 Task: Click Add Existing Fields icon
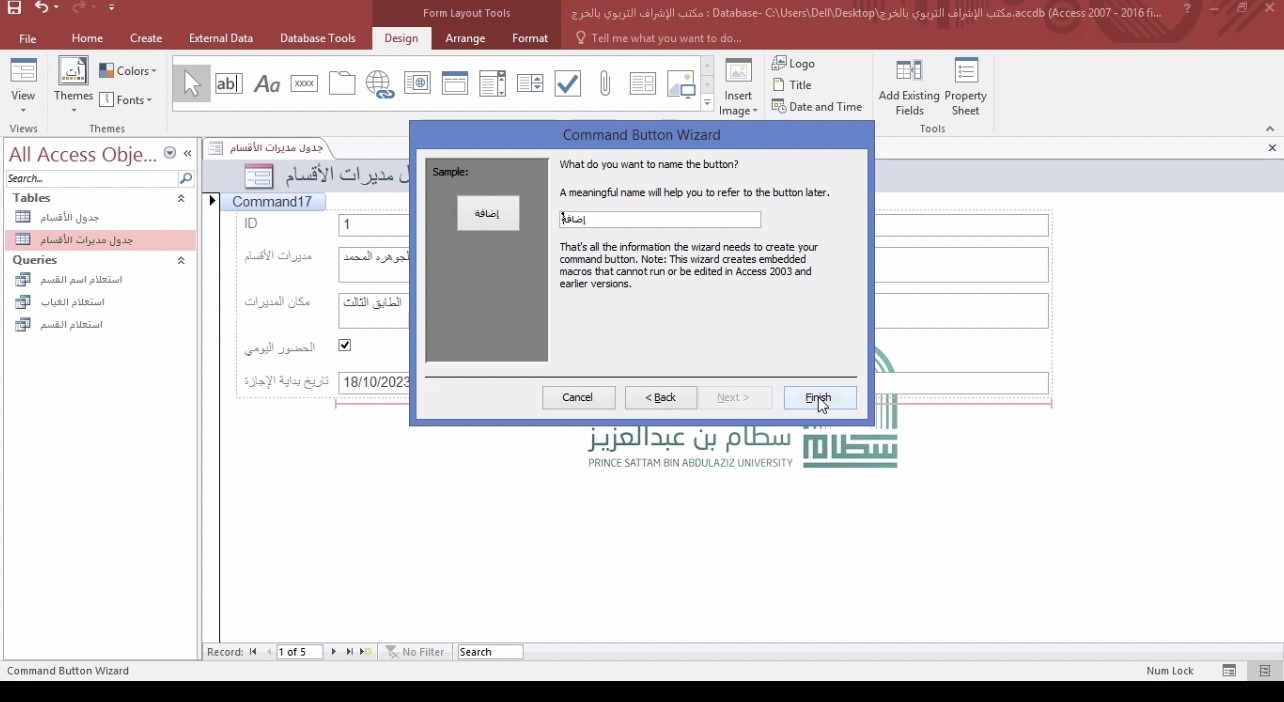[909, 86]
